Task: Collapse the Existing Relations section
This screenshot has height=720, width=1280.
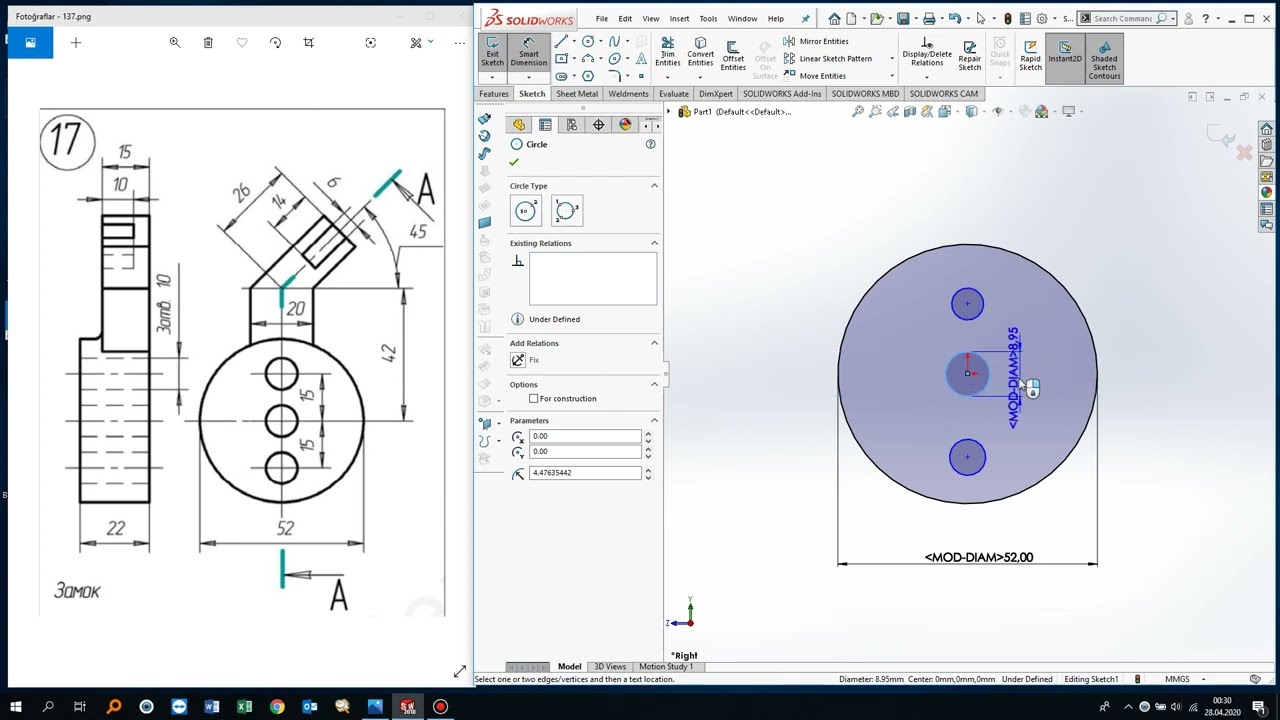Action: coord(655,243)
